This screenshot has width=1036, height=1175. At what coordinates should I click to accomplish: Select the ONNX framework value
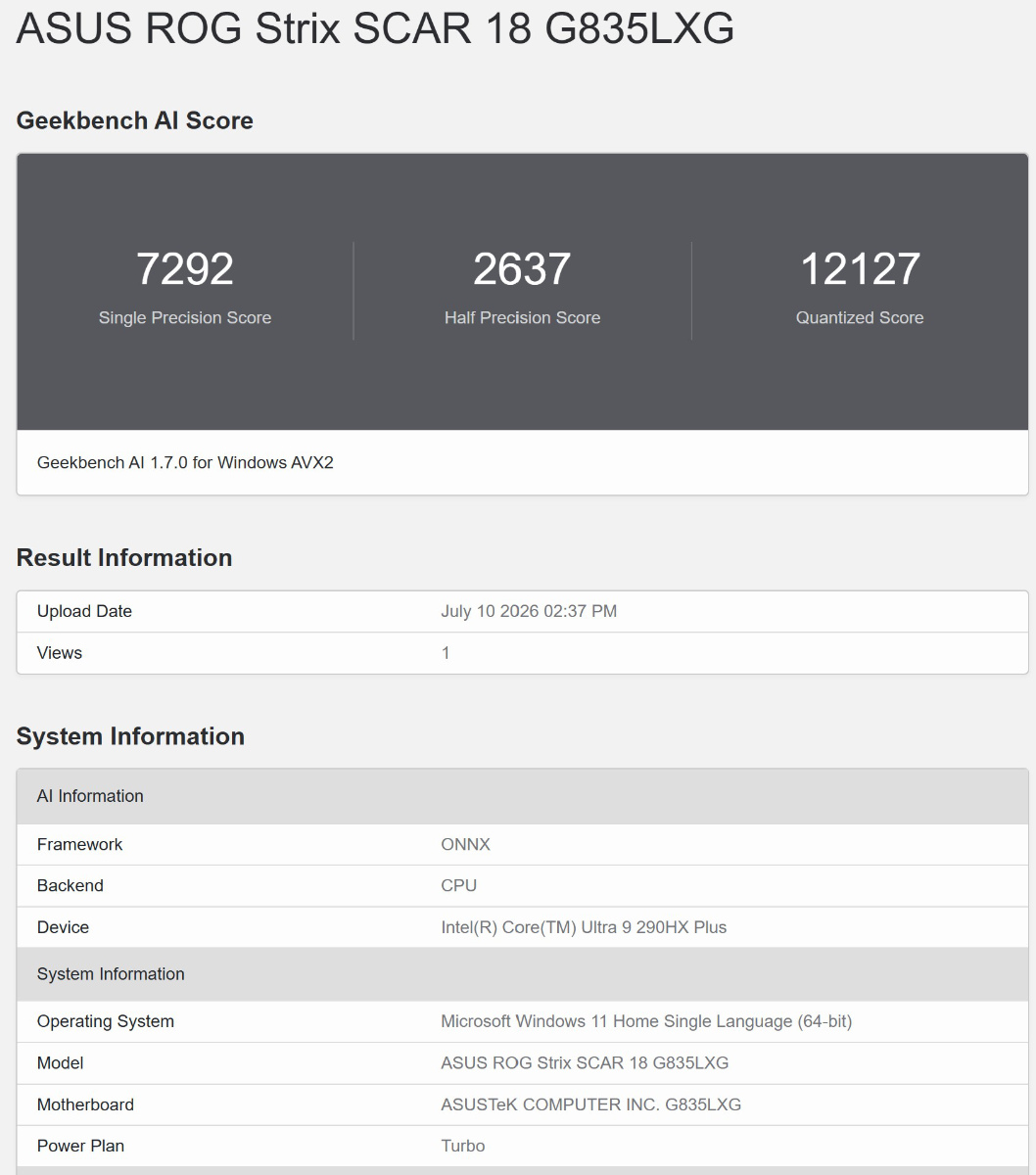pyautogui.click(x=466, y=844)
